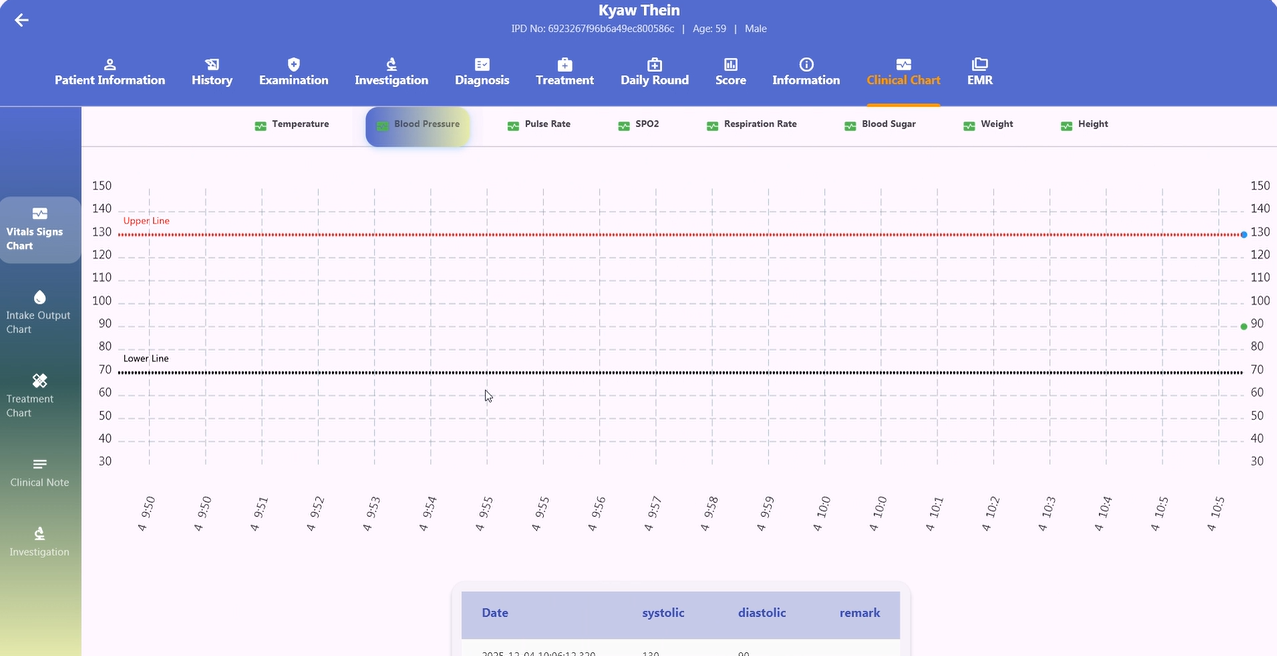Go back using the arrow icon

pyautogui.click(x=21, y=20)
